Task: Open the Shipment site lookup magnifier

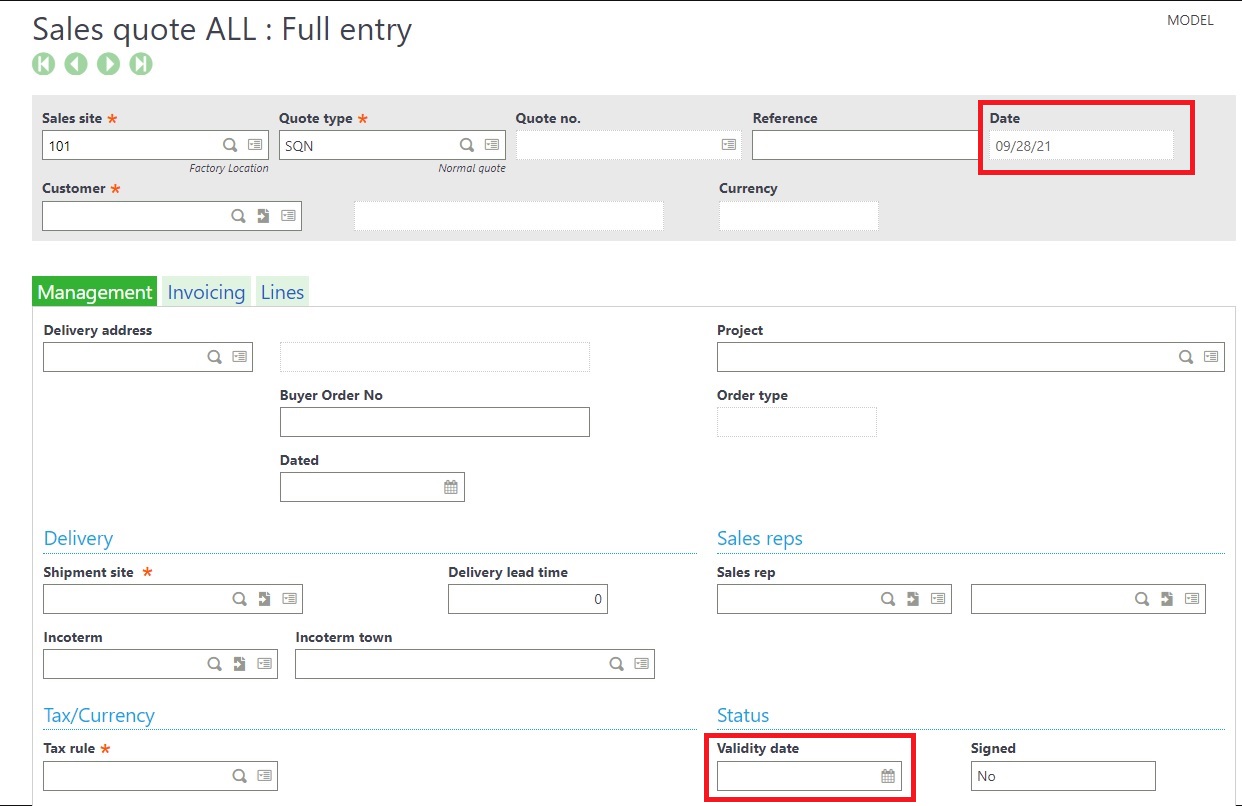Action: click(x=239, y=598)
